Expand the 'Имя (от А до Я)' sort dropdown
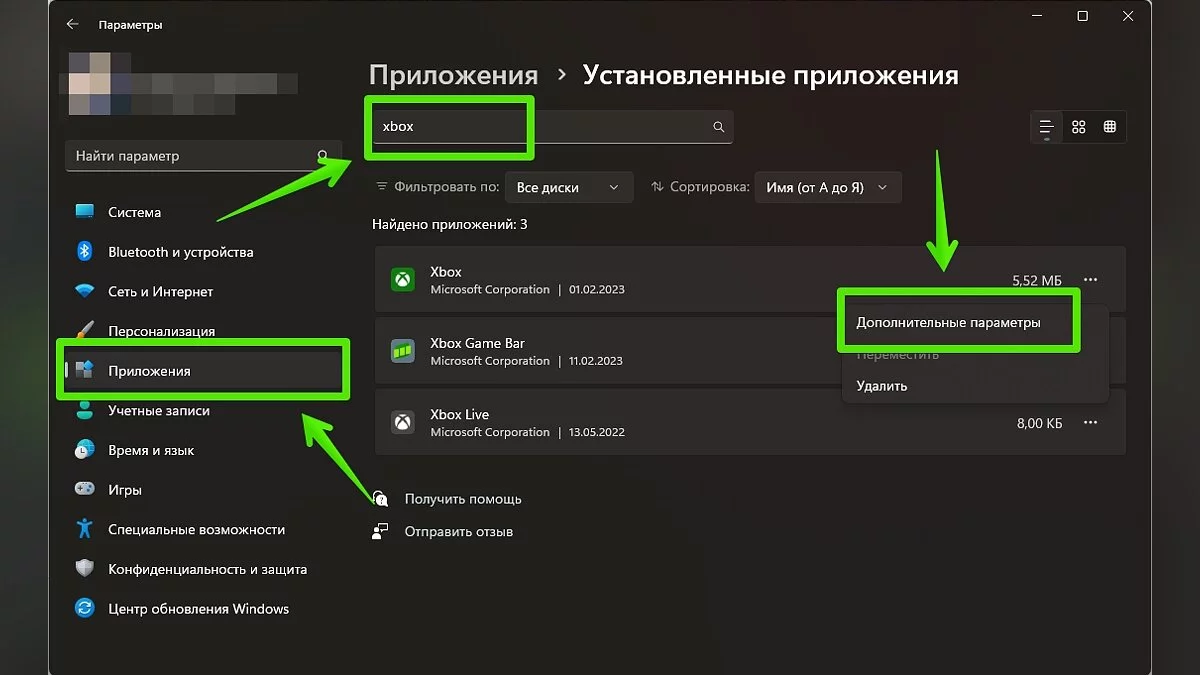Viewport: 1200px width, 675px height. [826, 187]
